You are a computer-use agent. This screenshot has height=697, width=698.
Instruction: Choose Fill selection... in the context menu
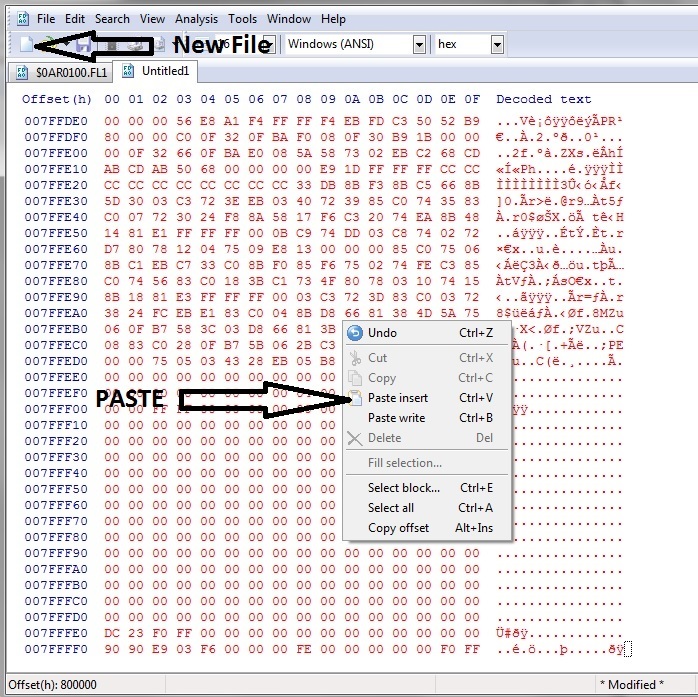427,463
